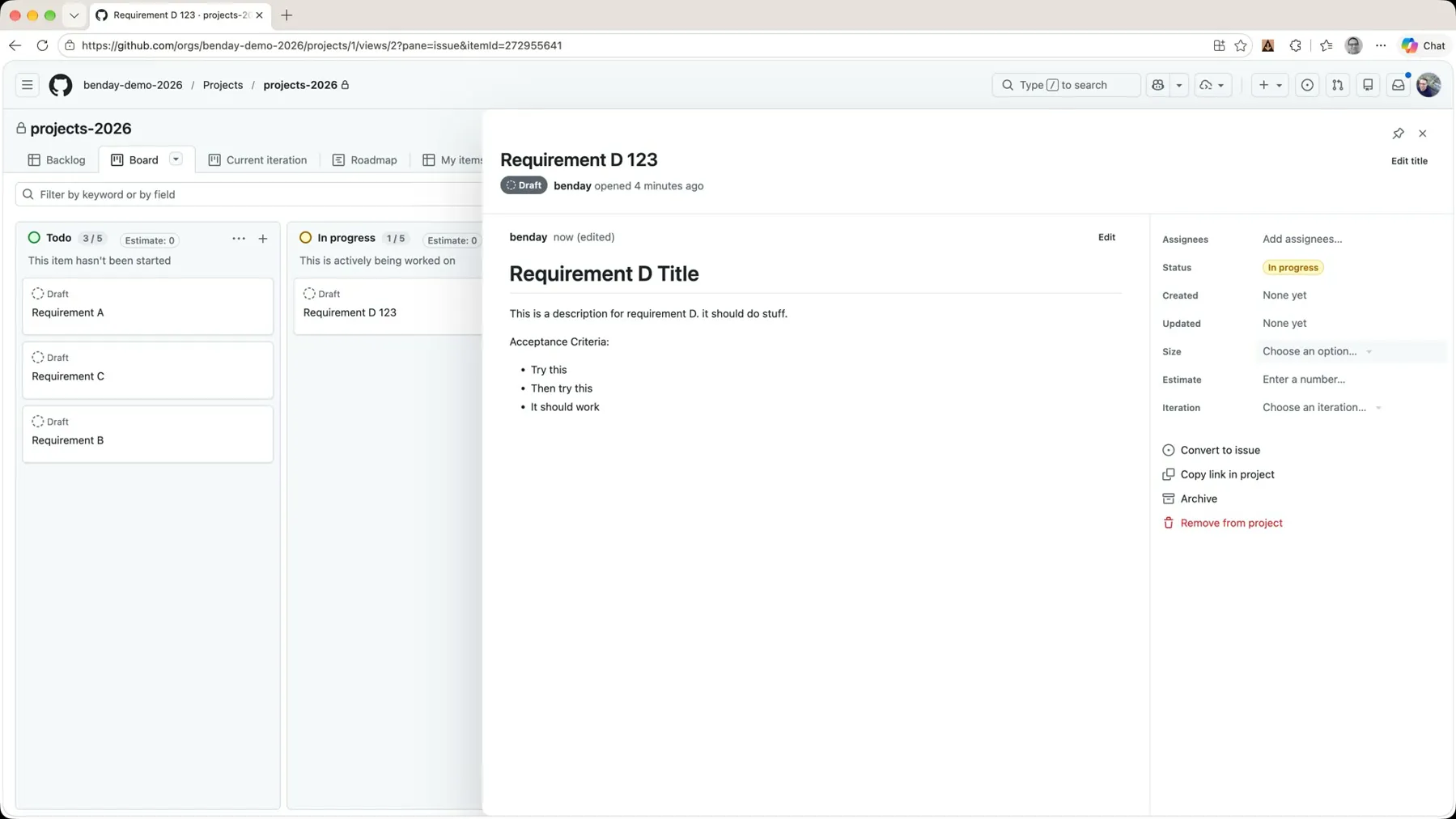Close the Requirement D 123 side panel
Image resolution: width=1456 pixels, height=819 pixels.
click(1422, 134)
